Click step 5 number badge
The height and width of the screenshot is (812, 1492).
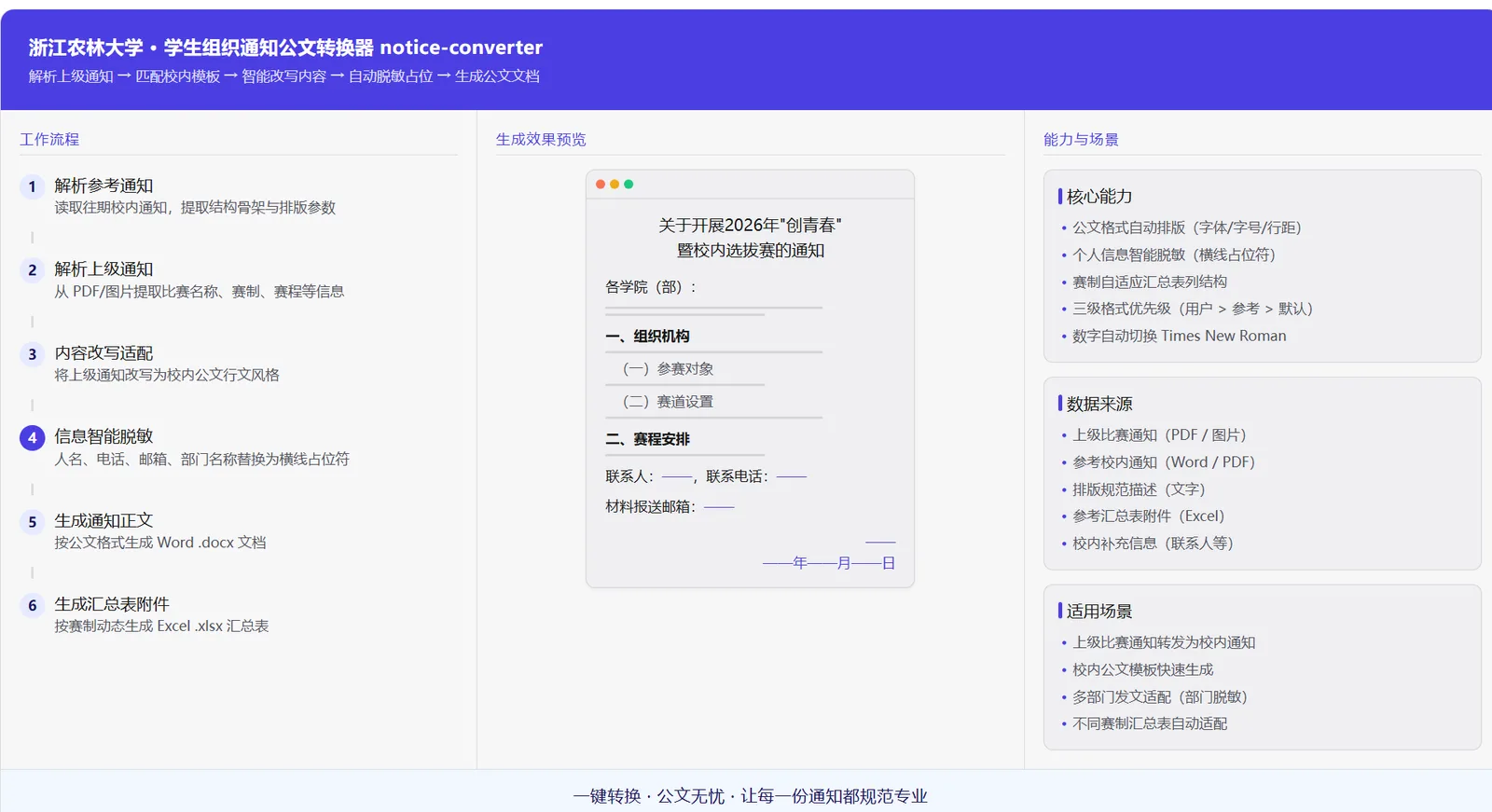point(32,522)
